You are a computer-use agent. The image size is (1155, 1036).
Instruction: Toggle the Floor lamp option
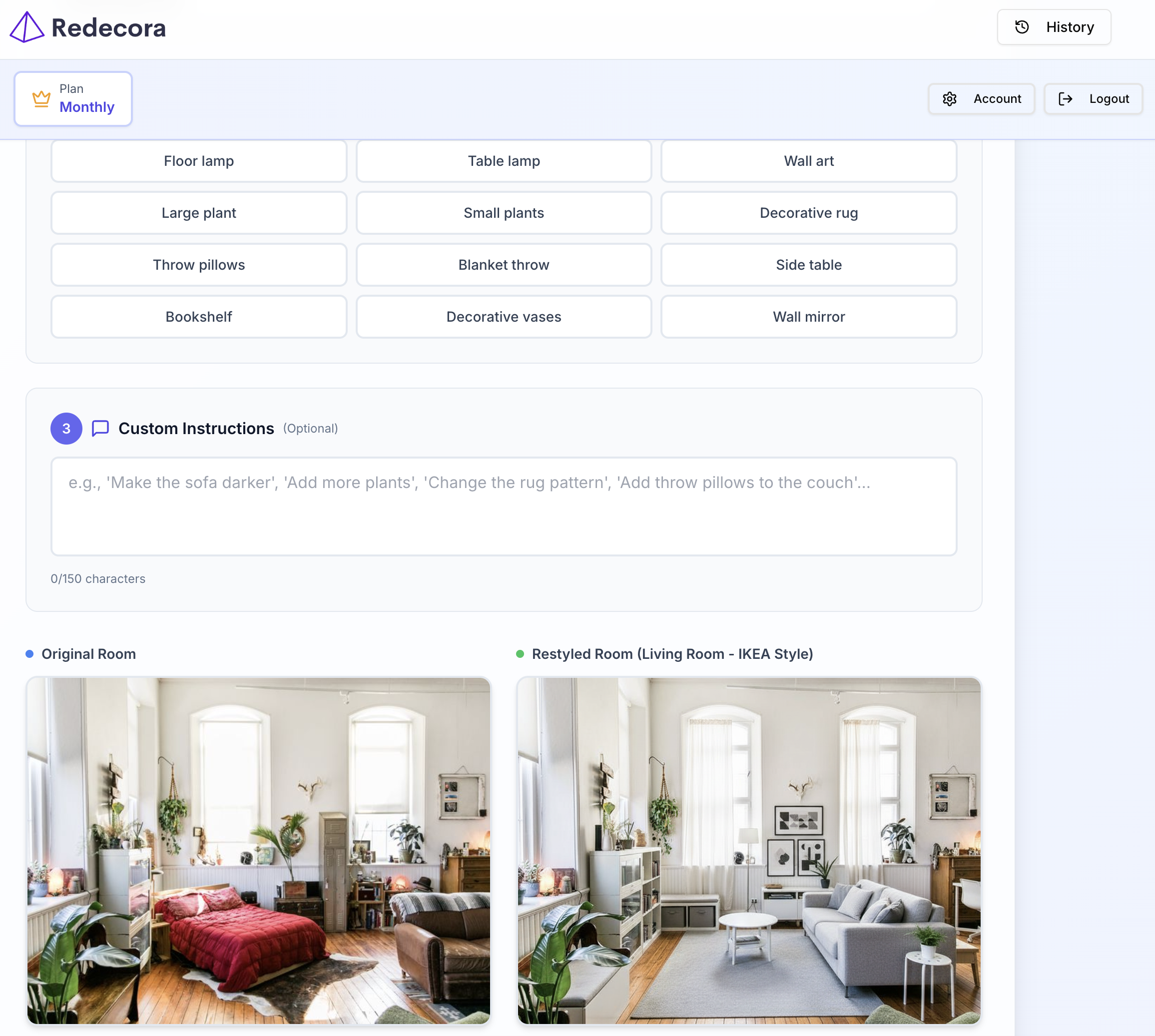pos(199,161)
